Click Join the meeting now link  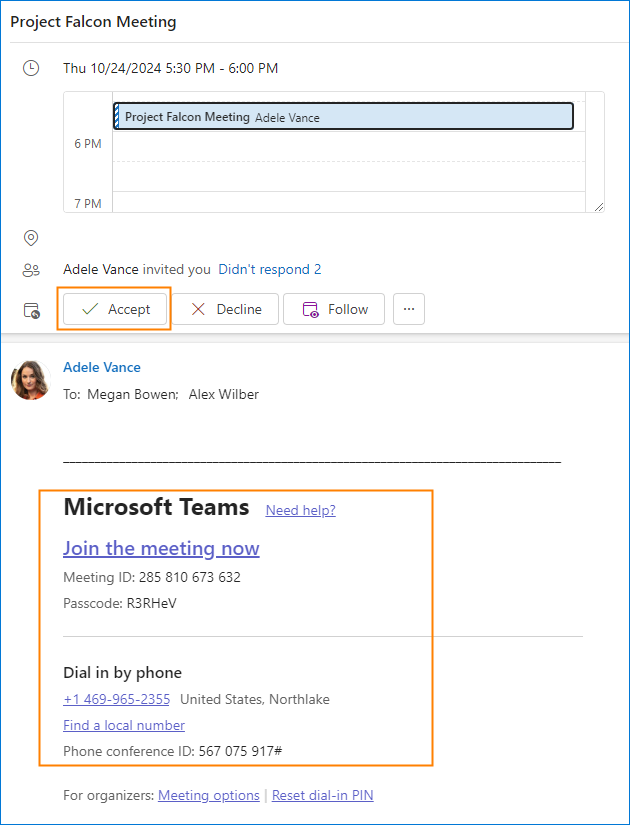tap(161, 548)
